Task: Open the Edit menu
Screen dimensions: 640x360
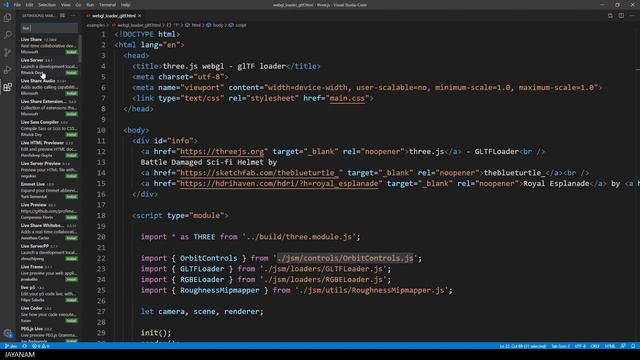Action: (29, 5)
